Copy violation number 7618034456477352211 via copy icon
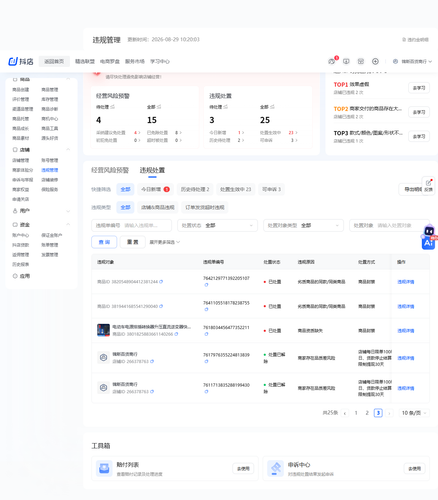This screenshot has height=500, width=438. click(x=206, y=334)
